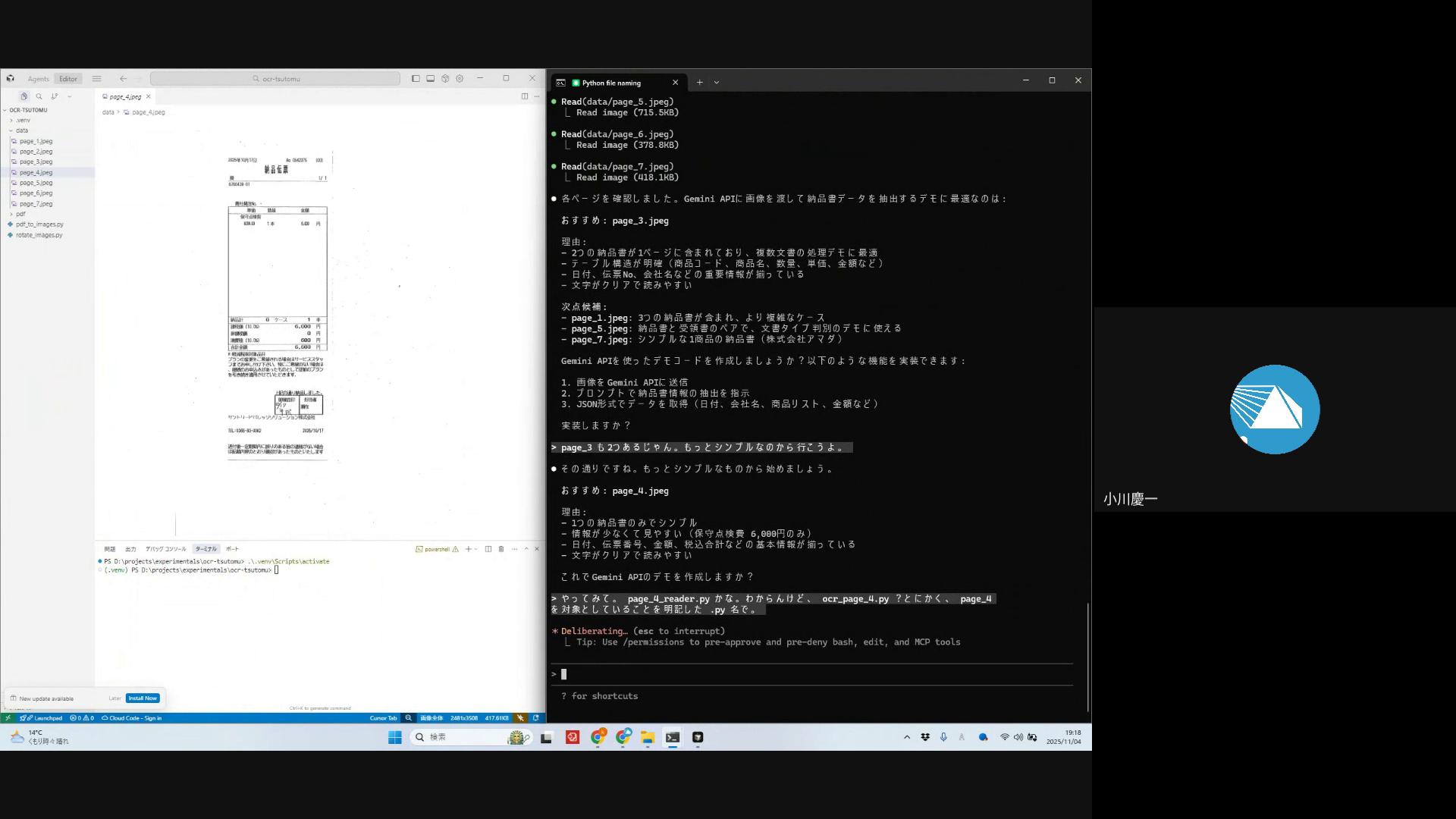This screenshot has height=819, width=1456.
Task: Switch to the デバッグ コンソール panel tab
Action: [x=165, y=549]
